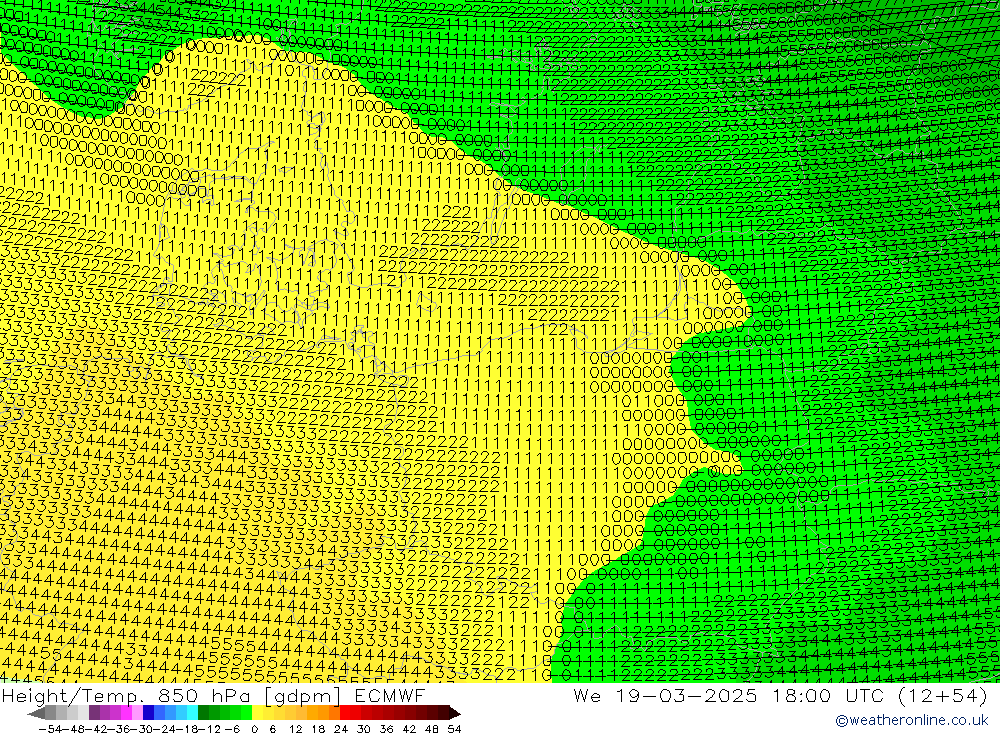Screen dimensions: 1000x733
Task: Pick the bright red legend swatch above 24
Action: 345,713
